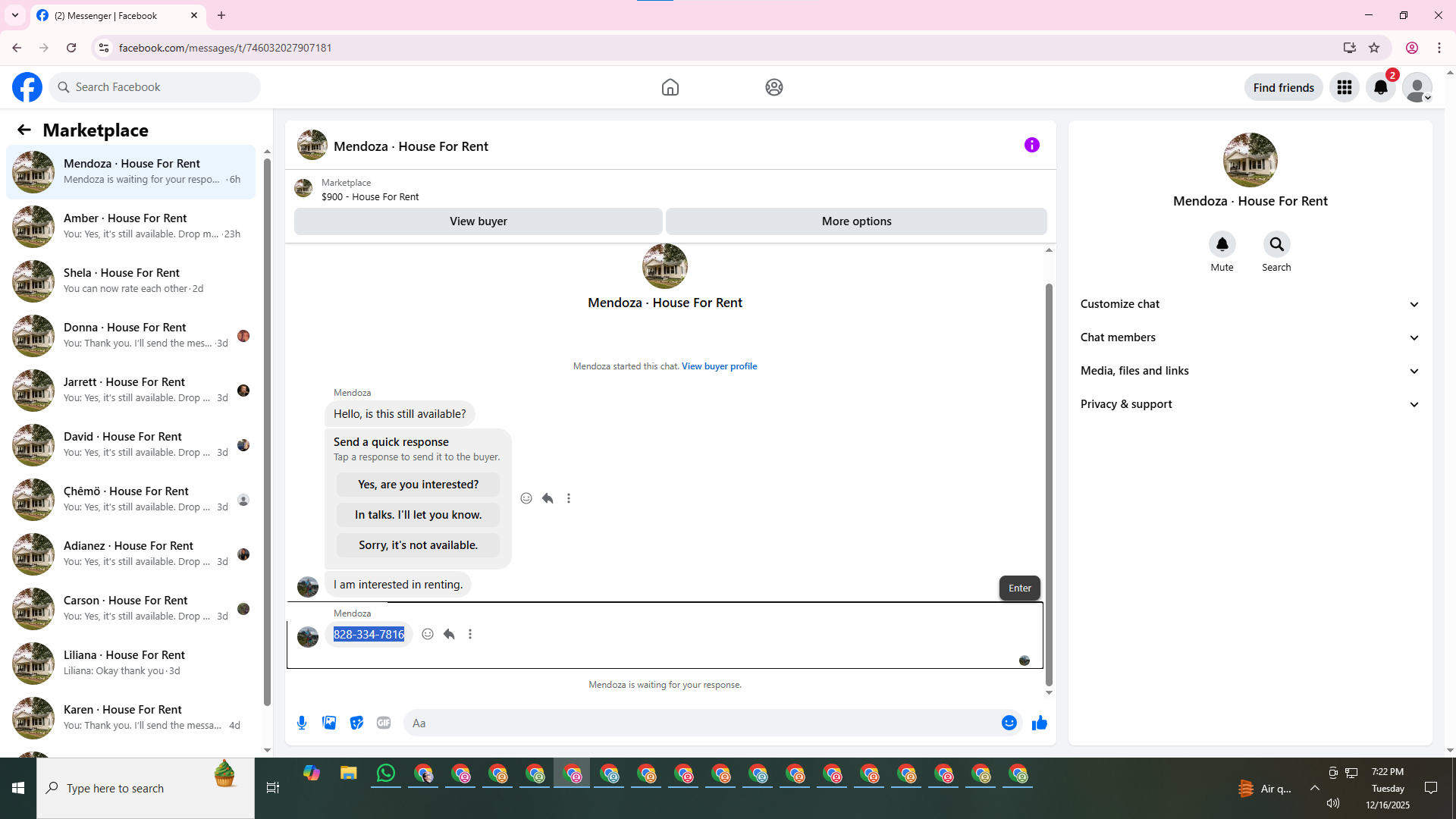Open the Jarrett · House For Rent chat
This screenshot has width=1456, height=819.
[131, 390]
